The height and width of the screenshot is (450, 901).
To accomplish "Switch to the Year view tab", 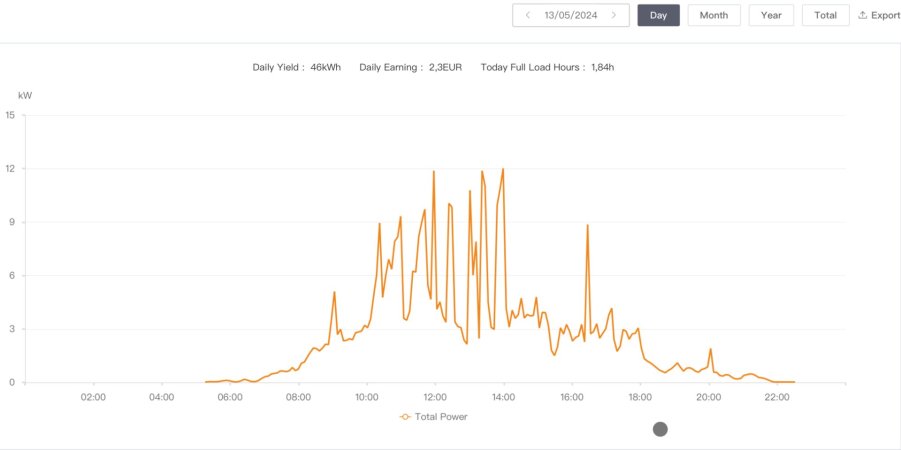I will pos(771,15).
